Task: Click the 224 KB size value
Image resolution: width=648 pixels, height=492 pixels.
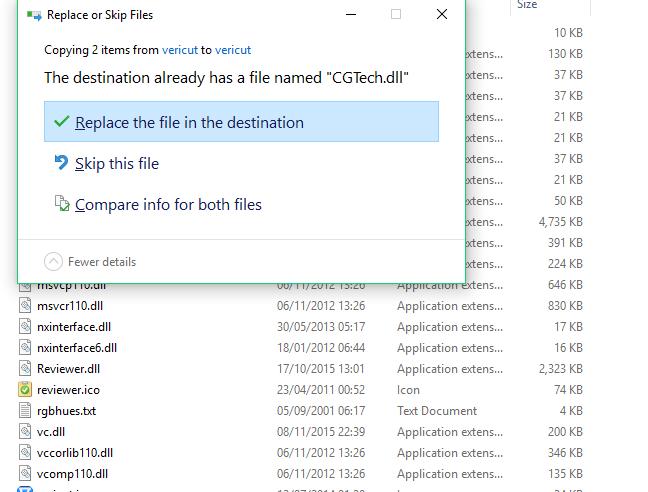Action: 565,264
